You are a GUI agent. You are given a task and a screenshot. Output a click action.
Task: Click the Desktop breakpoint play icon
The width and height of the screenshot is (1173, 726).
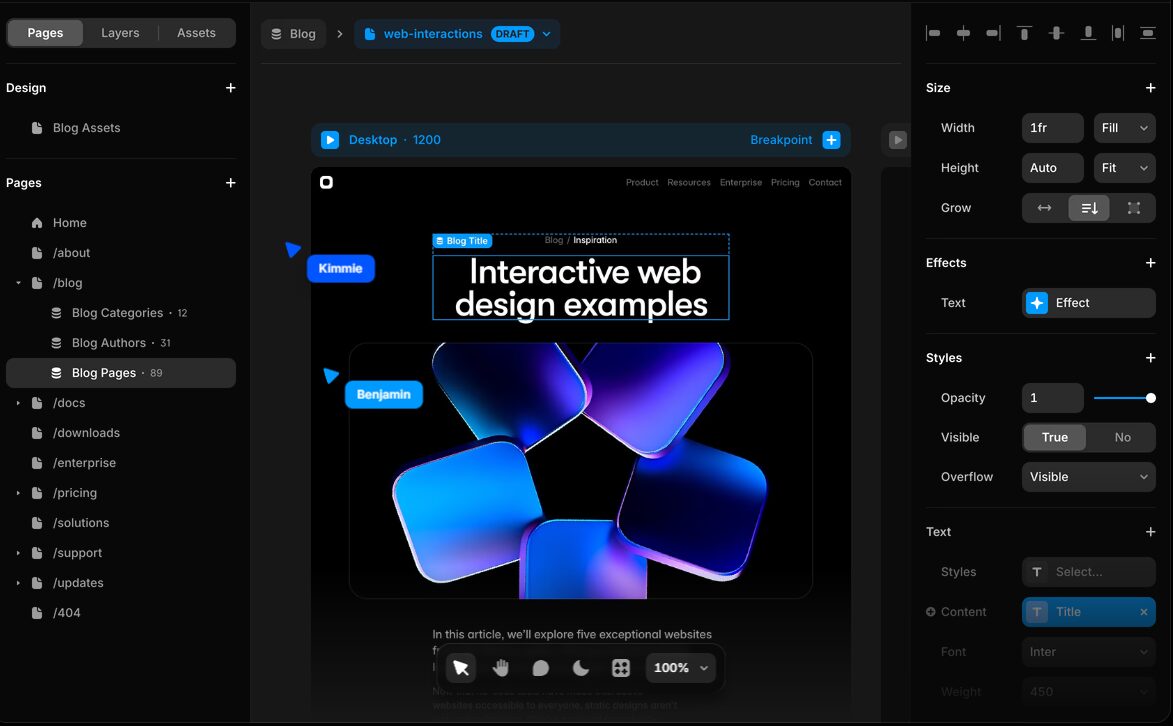(x=330, y=140)
